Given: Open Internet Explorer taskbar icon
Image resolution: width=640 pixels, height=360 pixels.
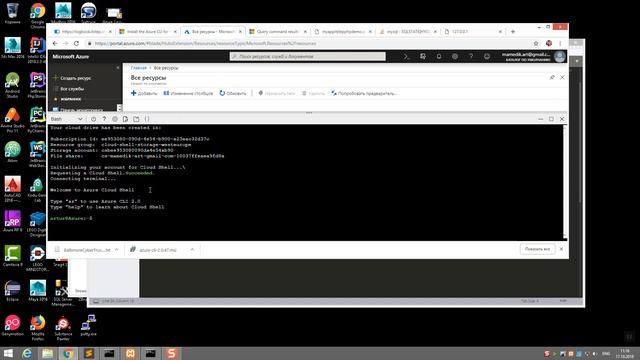Looking at the screenshot, I should point(27,353).
